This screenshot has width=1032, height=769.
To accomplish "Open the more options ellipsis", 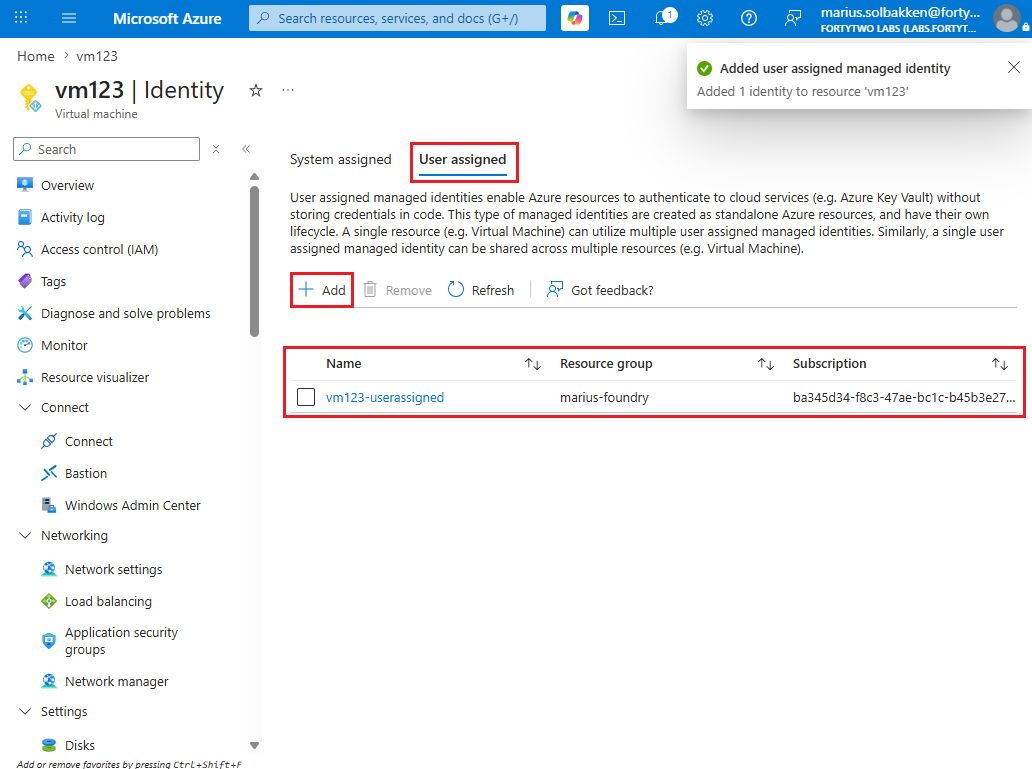I will [288, 90].
